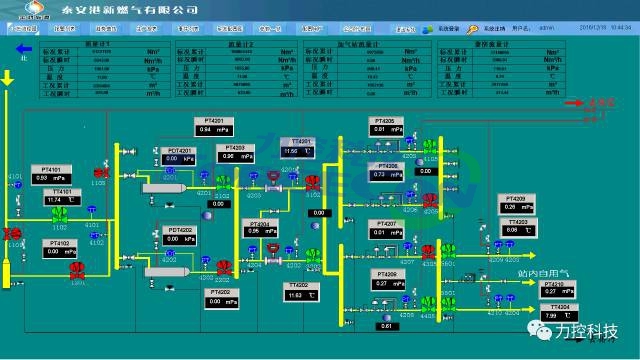Click the two-users login icon
The width and height of the screenshot is (640, 360).
coord(427,29)
